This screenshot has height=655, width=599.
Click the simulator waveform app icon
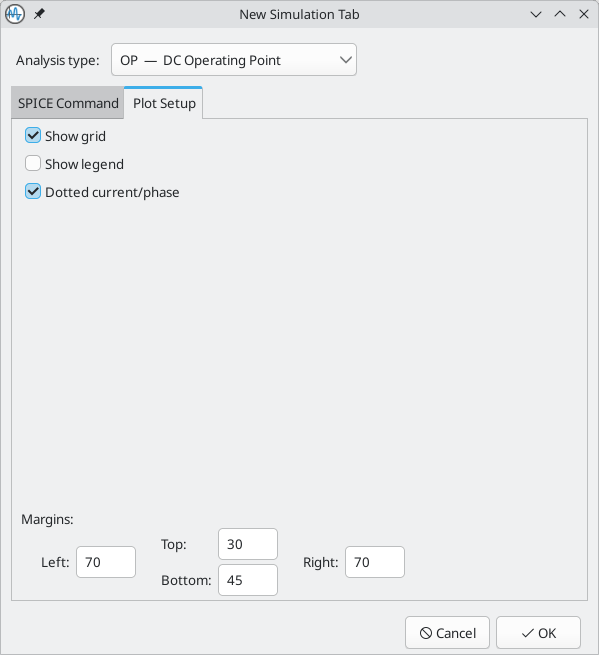(x=15, y=14)
